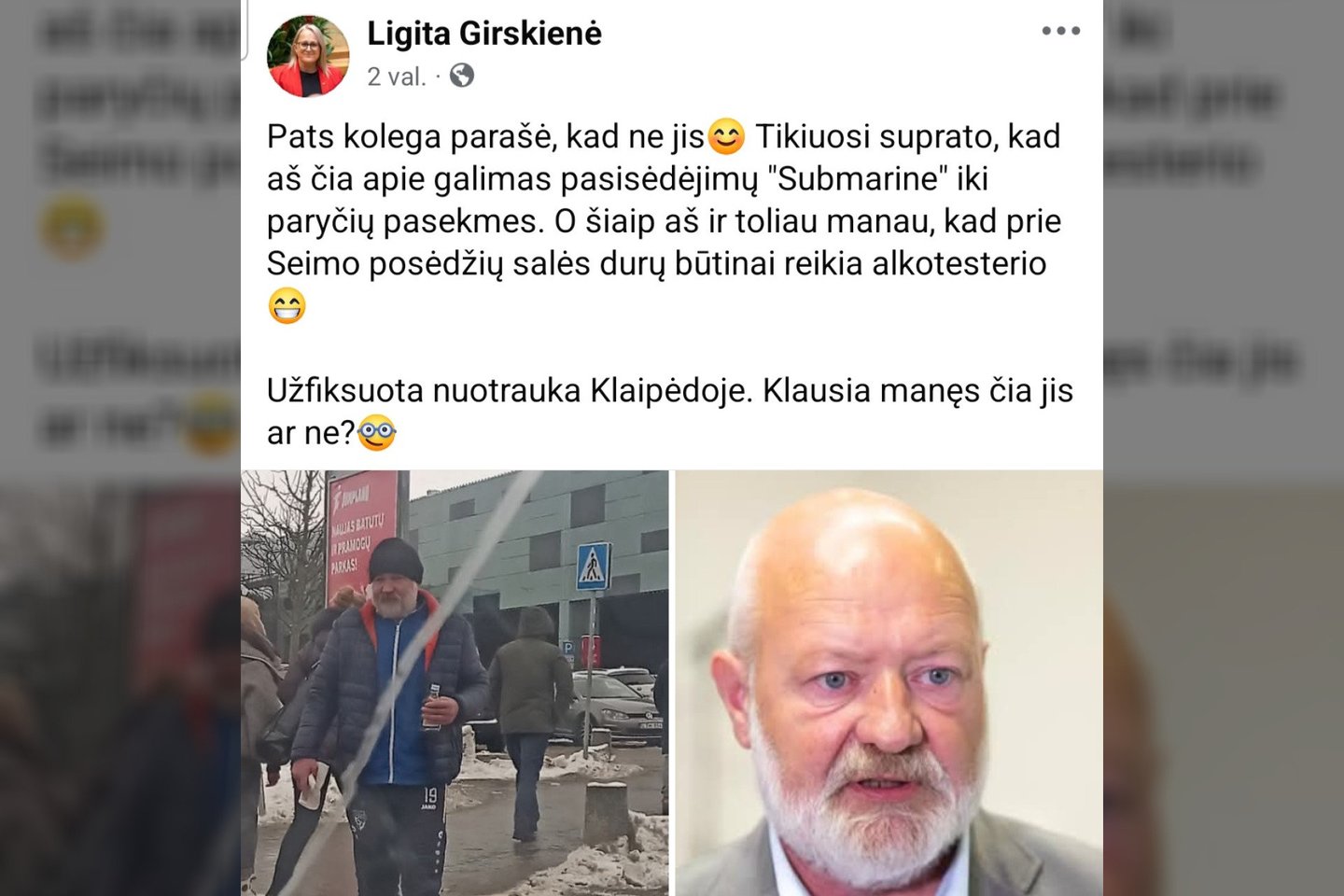Open the "2 val." post timestamp
Screen dimensions: 1344x896
(x=397, y=77)
